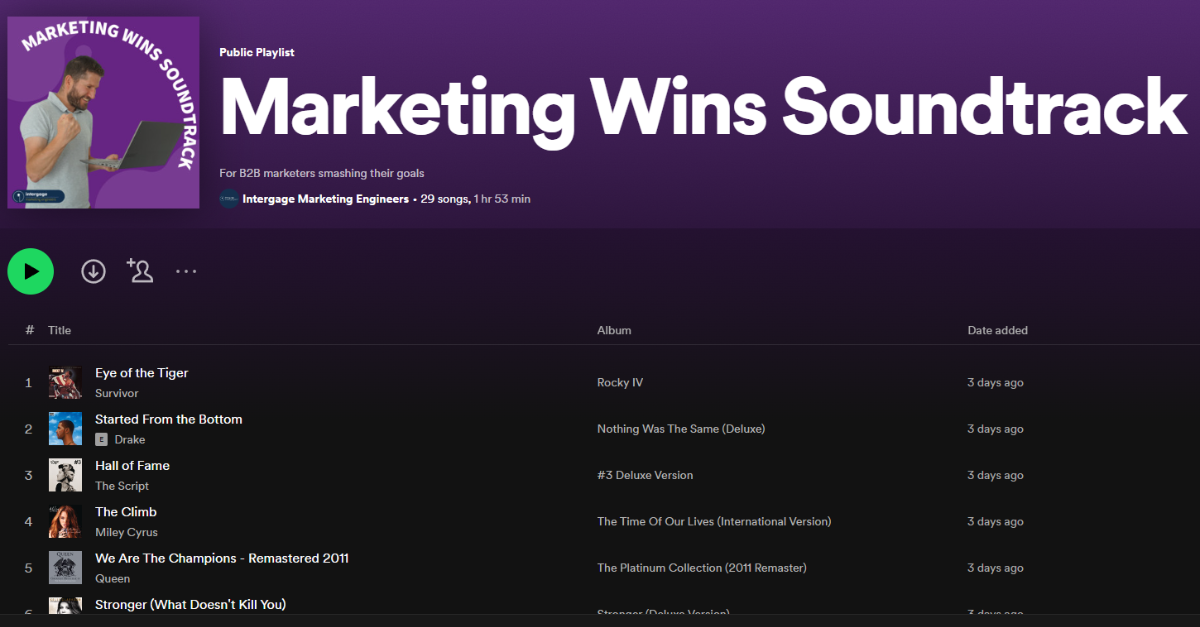Click the Marketing Wins Soundtrack playlist title
Screen dimensions: 1200x627
tap(703, 108)
